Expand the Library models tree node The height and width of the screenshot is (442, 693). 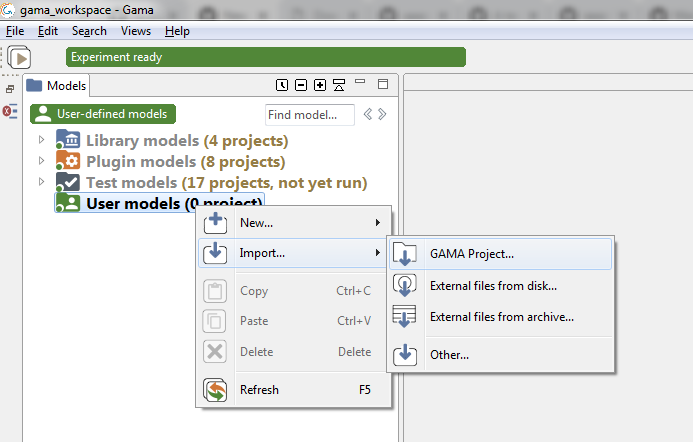pos(42,140)
